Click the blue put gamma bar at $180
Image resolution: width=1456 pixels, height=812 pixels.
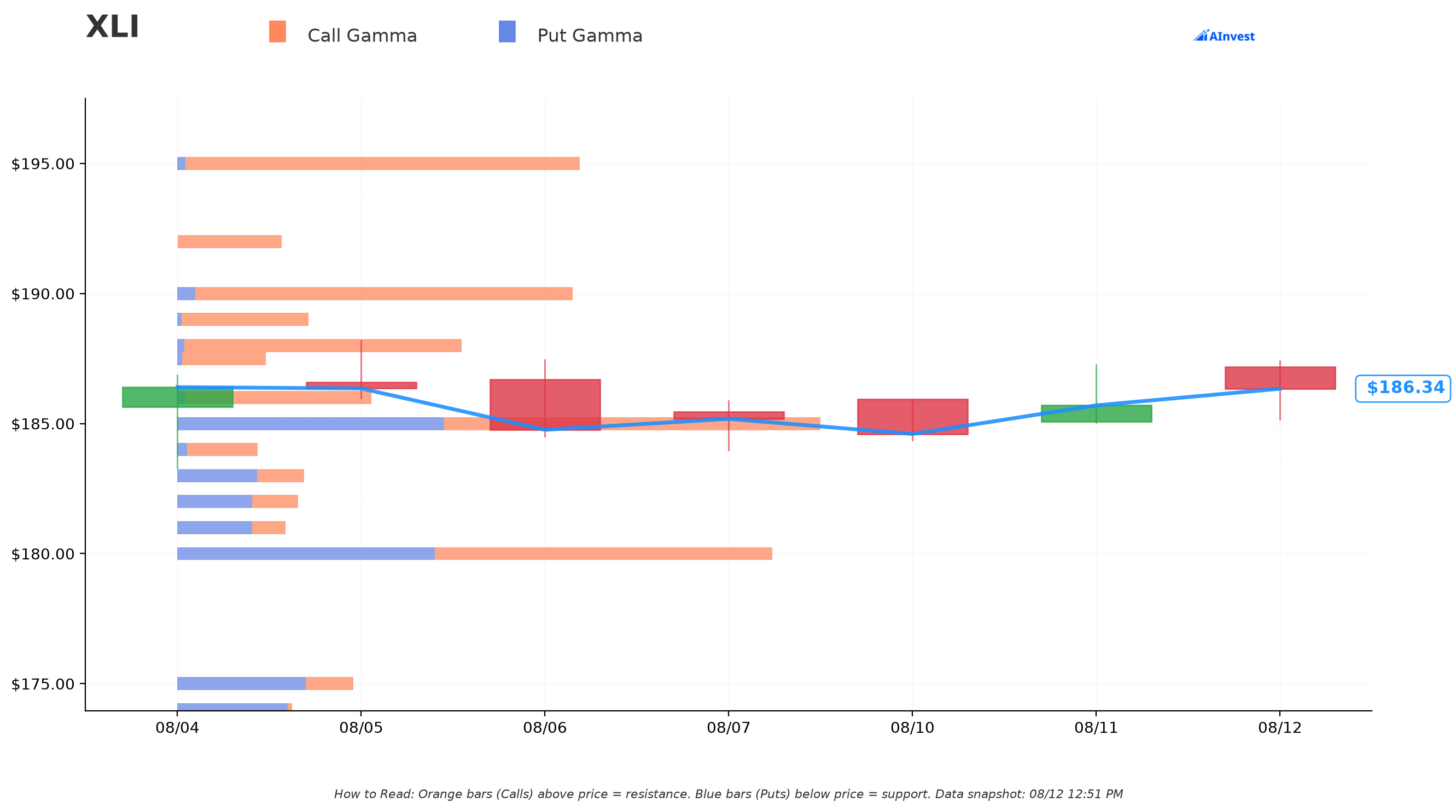[x=306, y=554]
